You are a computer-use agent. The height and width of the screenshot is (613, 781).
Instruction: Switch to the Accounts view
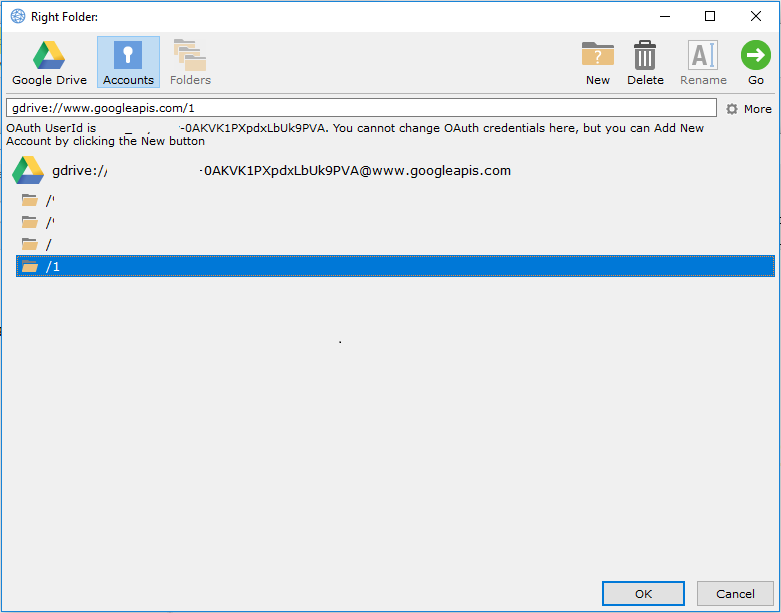pos(128,62)
